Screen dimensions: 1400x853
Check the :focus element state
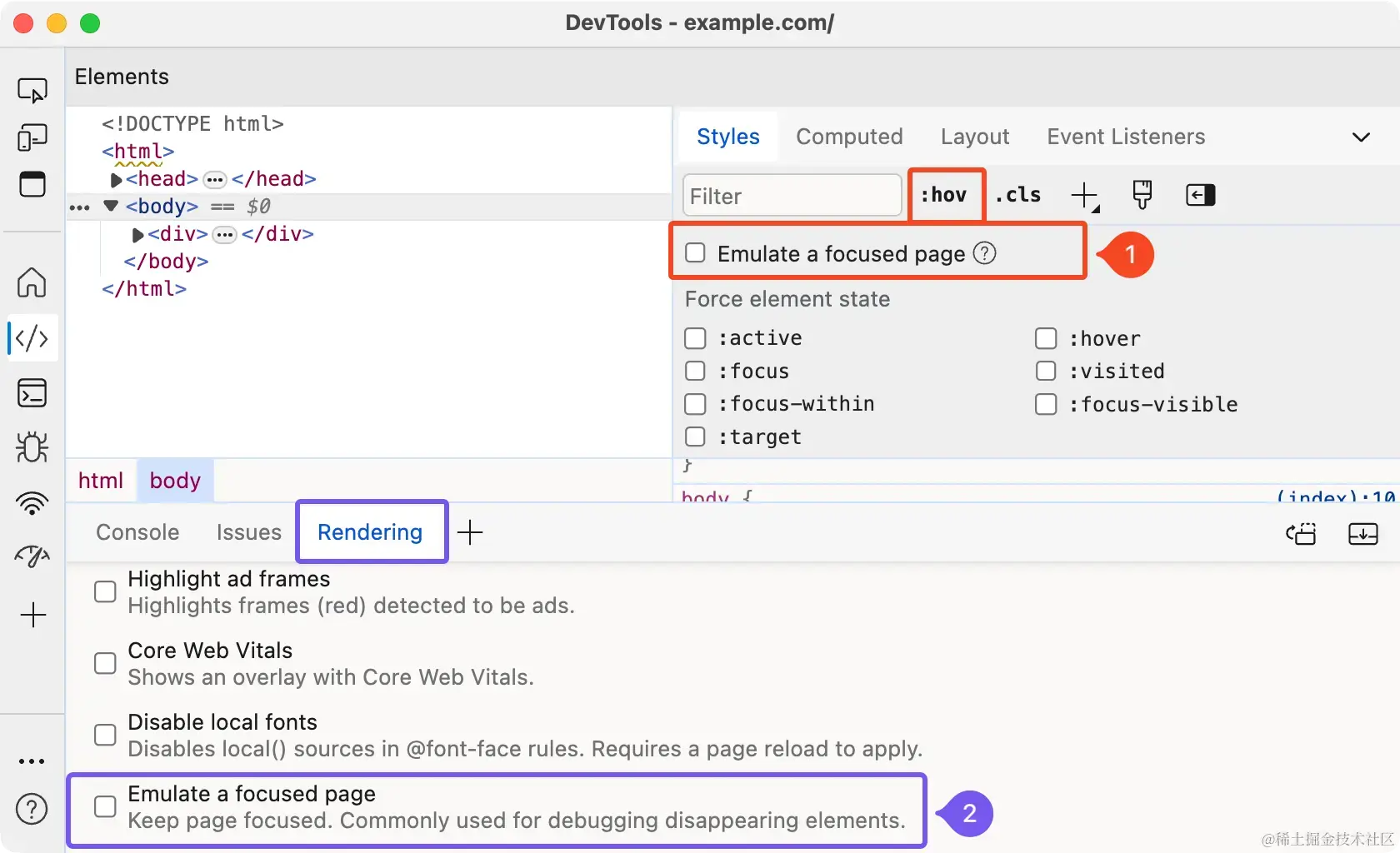coord(695,371)
